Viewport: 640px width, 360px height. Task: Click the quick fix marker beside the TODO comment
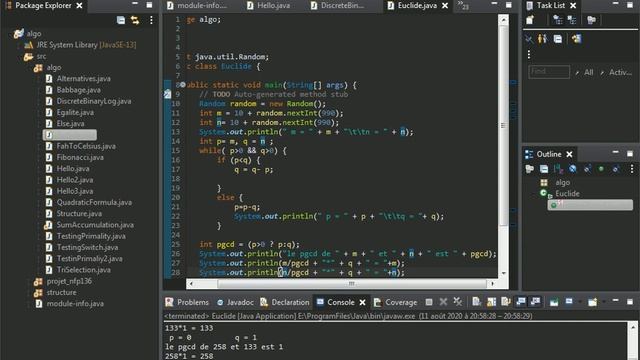pos(167,94)
